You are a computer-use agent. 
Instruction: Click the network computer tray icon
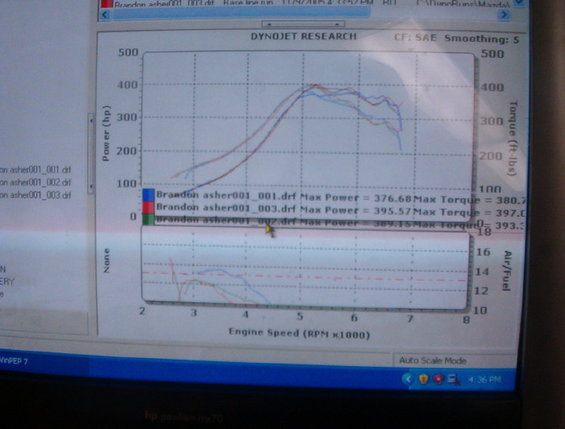click(453, 379)
